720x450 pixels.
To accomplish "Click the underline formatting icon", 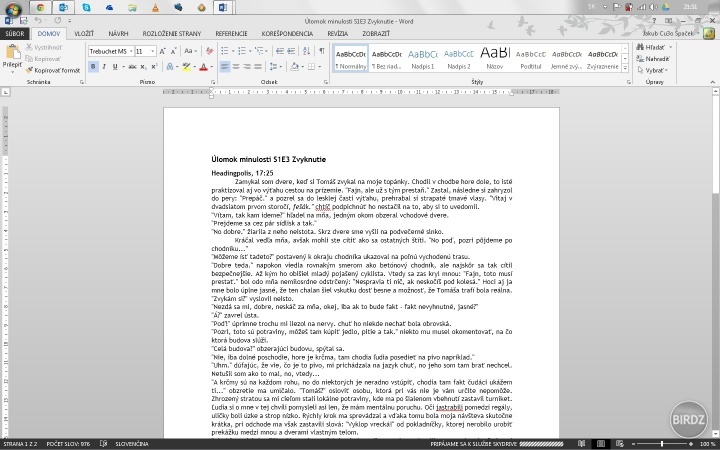I will 116,67.
